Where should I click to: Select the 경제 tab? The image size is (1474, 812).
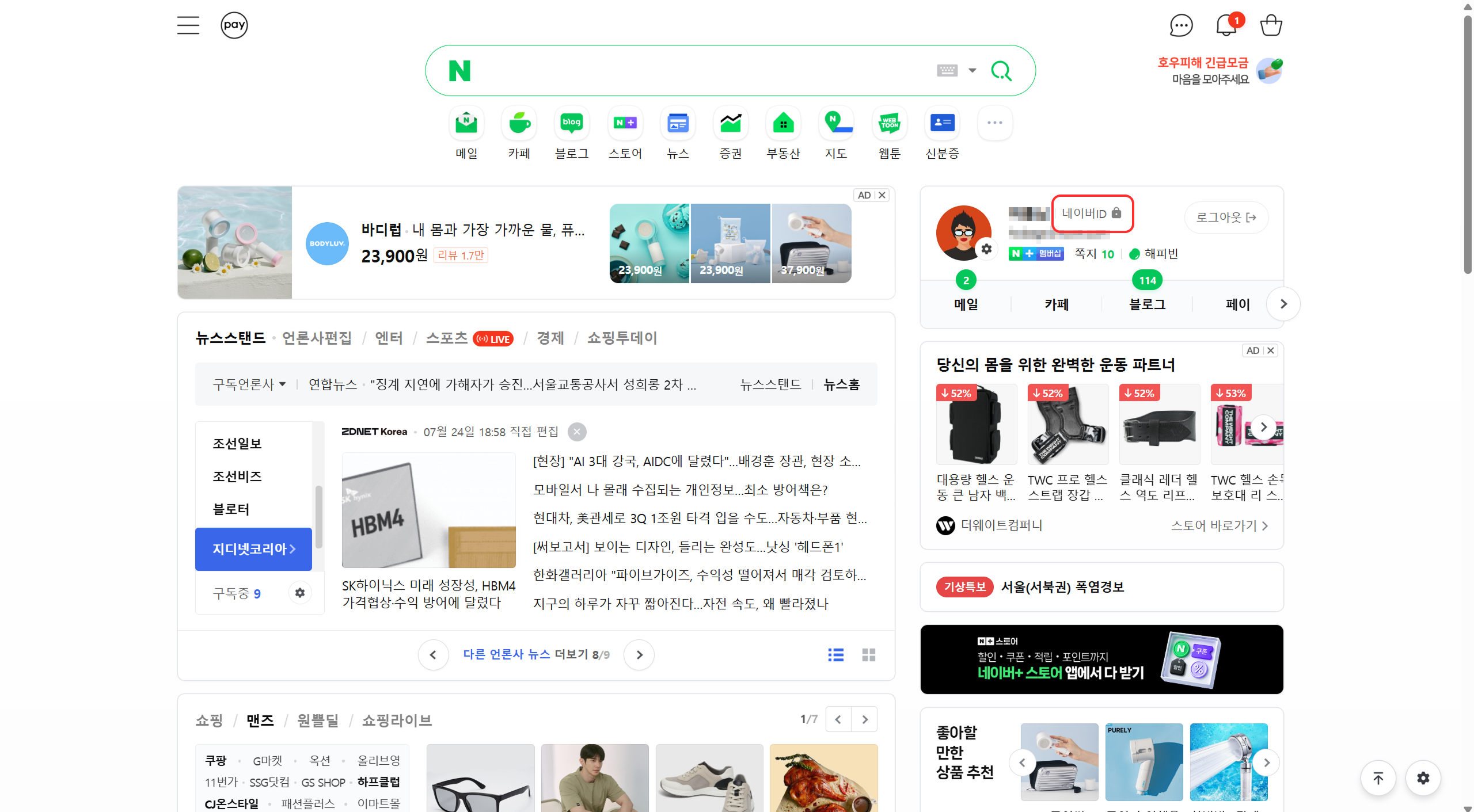[x=550, y=338]
